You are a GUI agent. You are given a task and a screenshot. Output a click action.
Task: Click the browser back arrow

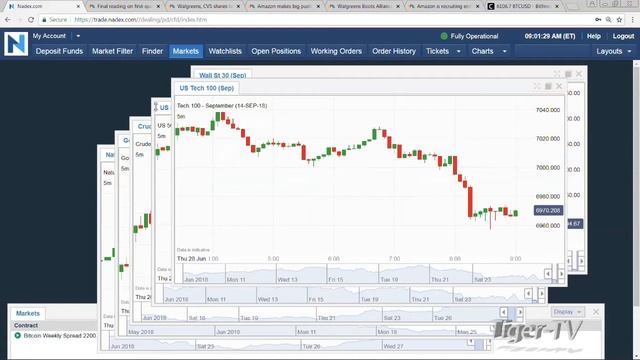click(x=7, y=20)
